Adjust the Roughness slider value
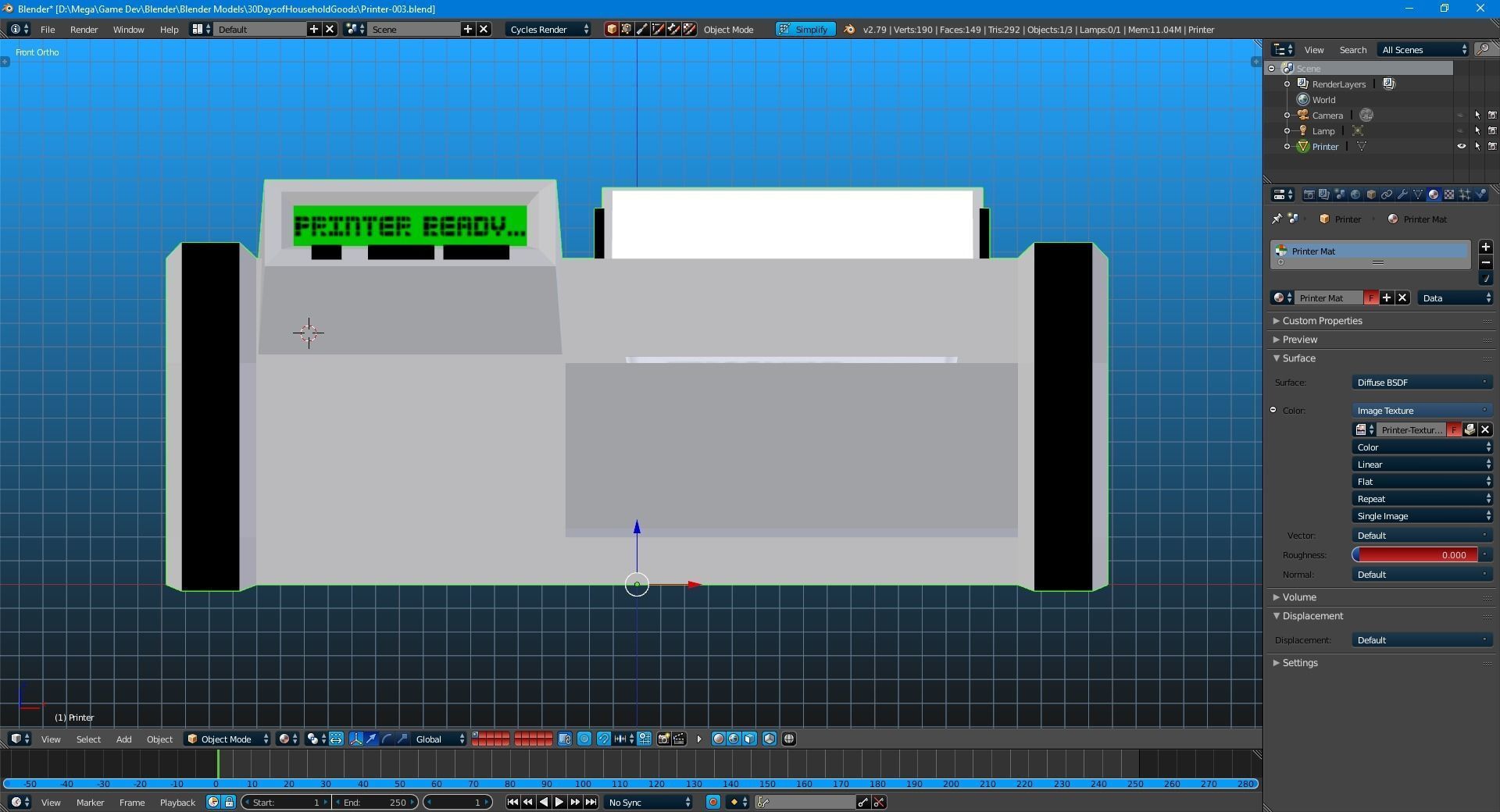 tap(1418, 555)
